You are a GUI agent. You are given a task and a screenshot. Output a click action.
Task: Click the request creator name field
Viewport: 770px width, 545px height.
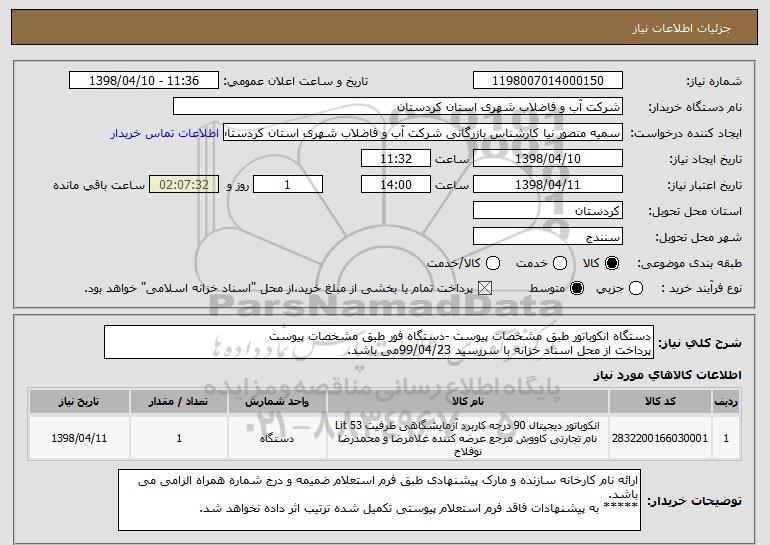point(423,133)
